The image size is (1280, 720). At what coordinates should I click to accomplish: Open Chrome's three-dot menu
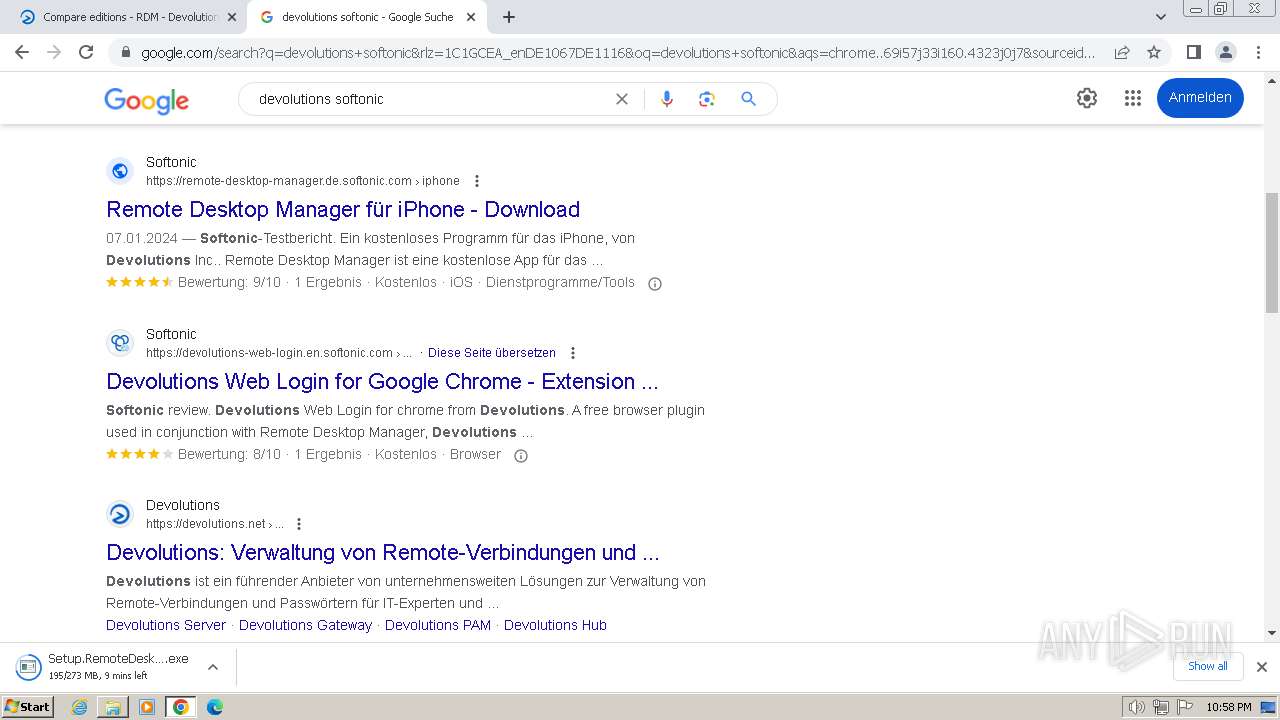tap(1258, 52)
